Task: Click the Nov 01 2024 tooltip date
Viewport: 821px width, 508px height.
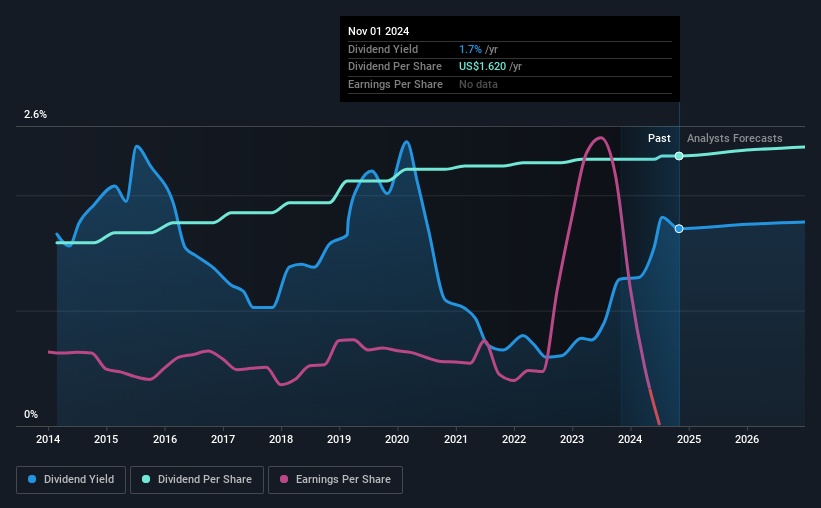Action: (x=379, y=31)
